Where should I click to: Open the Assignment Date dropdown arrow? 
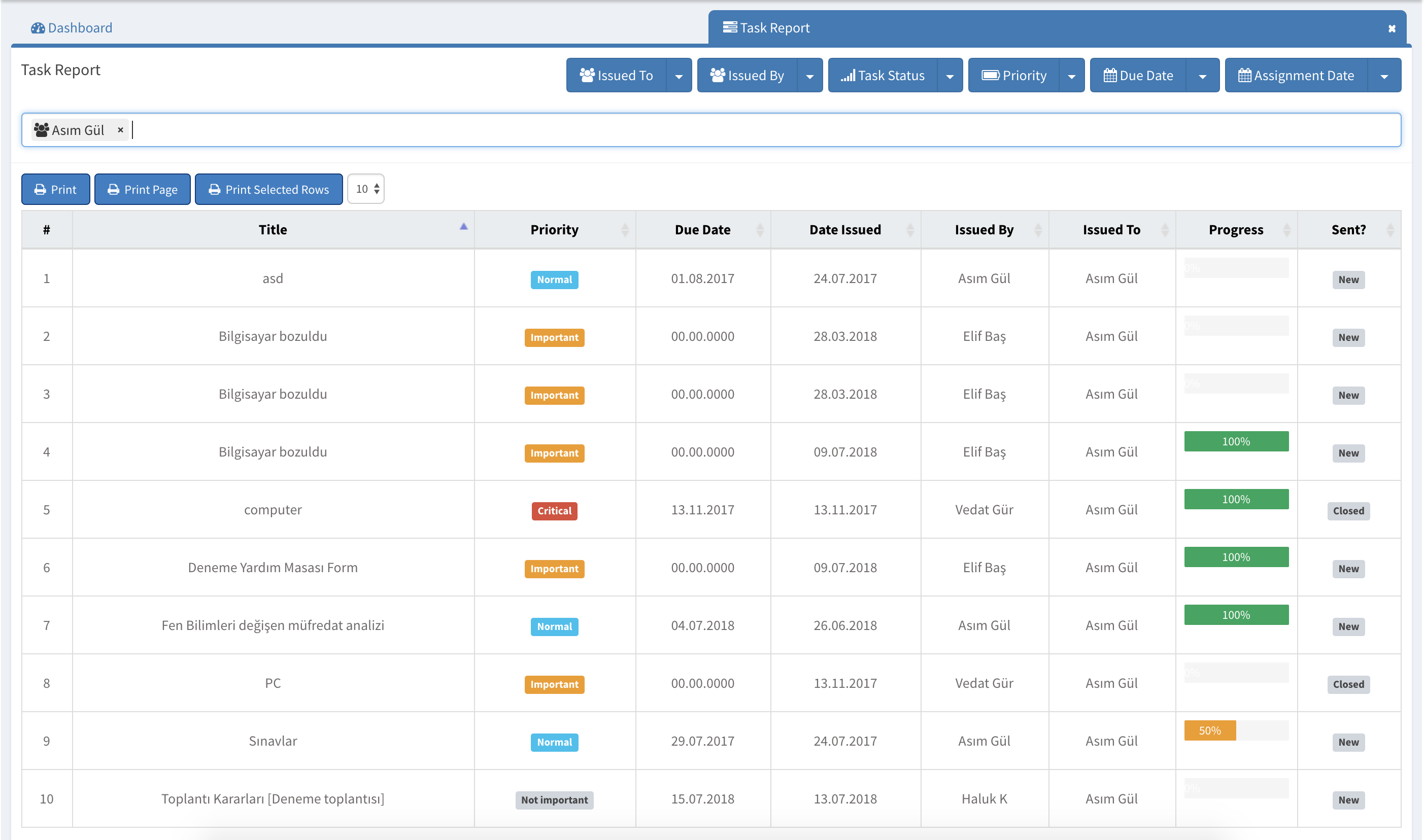pos(1384,76)
